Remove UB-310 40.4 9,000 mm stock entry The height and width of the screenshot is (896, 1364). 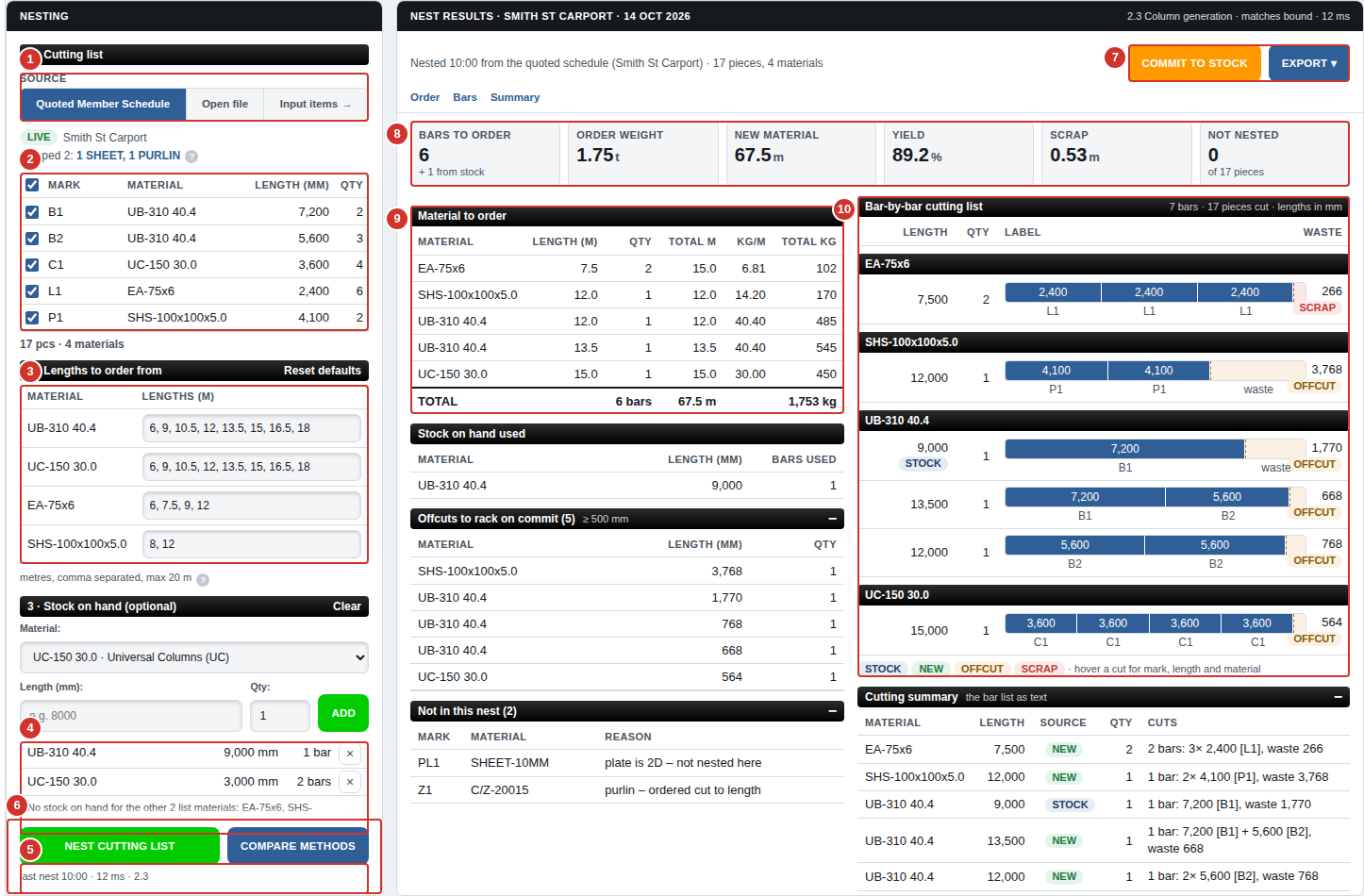click(x=350, y=754)
